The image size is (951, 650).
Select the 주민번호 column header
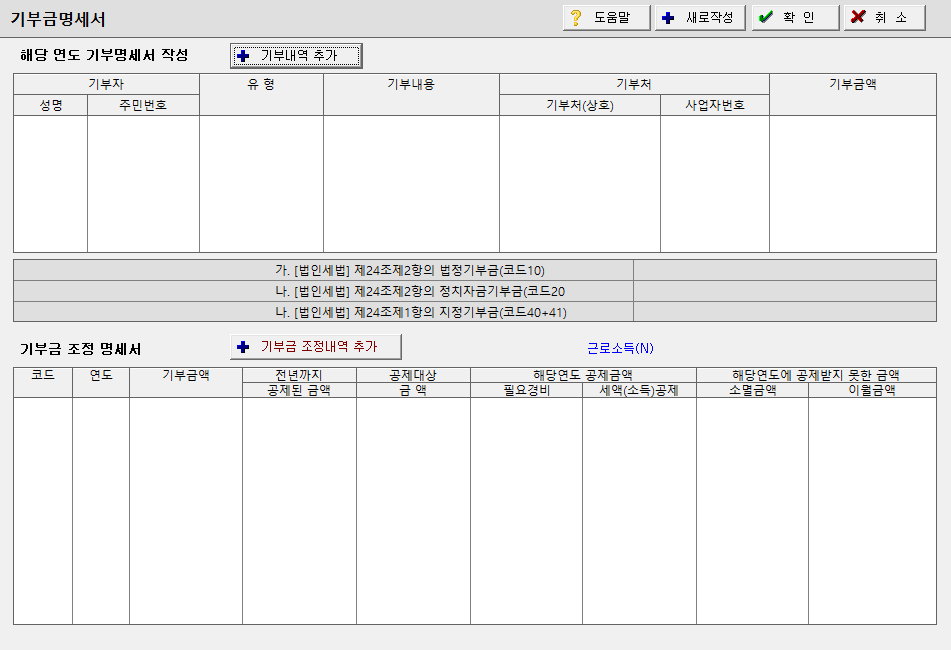tap(143, 106)
